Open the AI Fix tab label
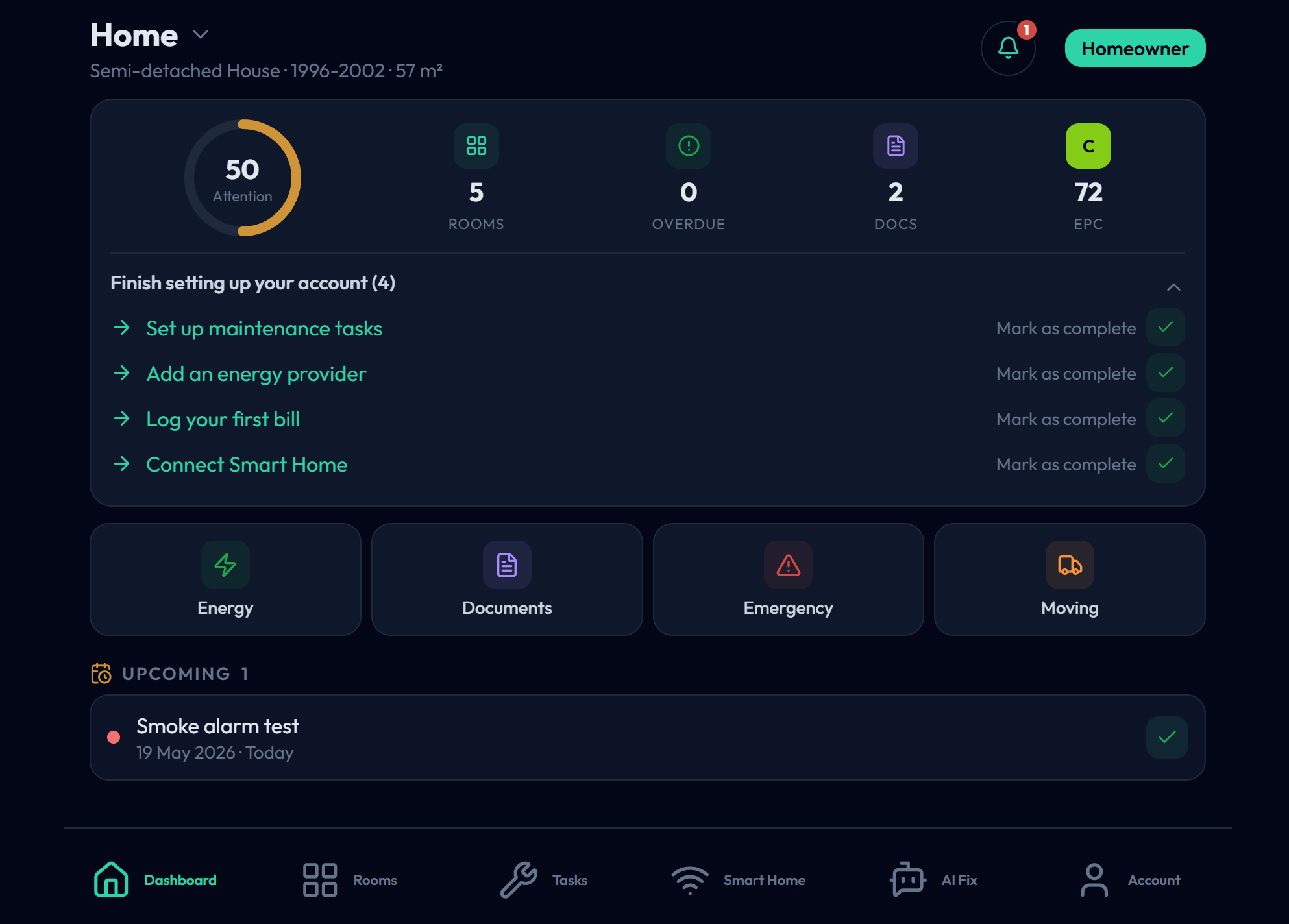 click(959, 881)
